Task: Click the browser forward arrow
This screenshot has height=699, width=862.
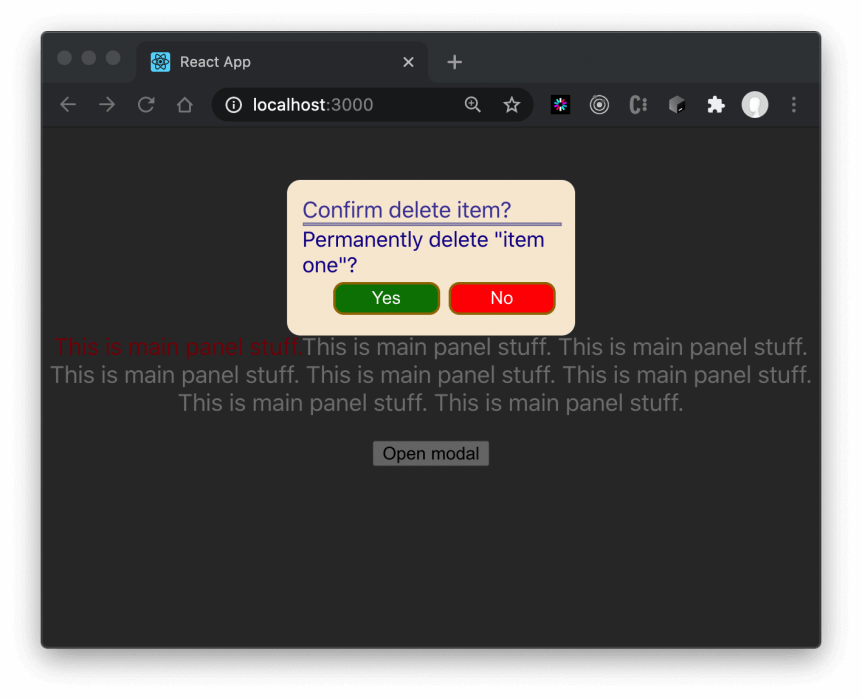Action: pyautogui.click(x=107, y=104)
